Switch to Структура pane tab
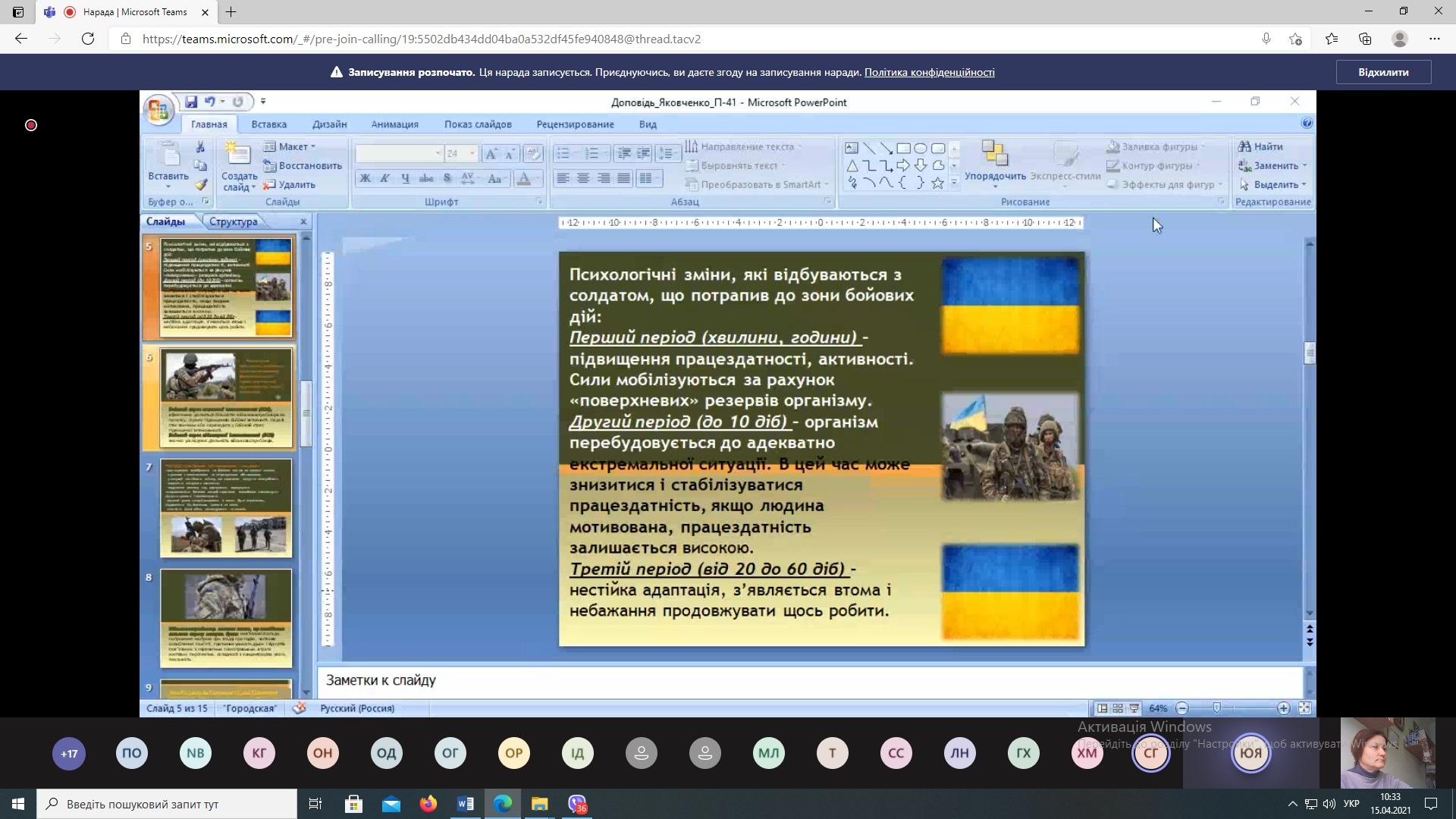 click(233, 221)
